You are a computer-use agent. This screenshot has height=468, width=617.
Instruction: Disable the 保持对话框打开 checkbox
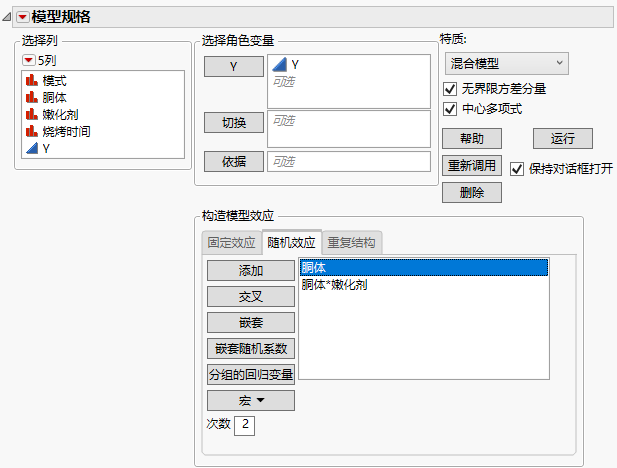coord(517,168)
